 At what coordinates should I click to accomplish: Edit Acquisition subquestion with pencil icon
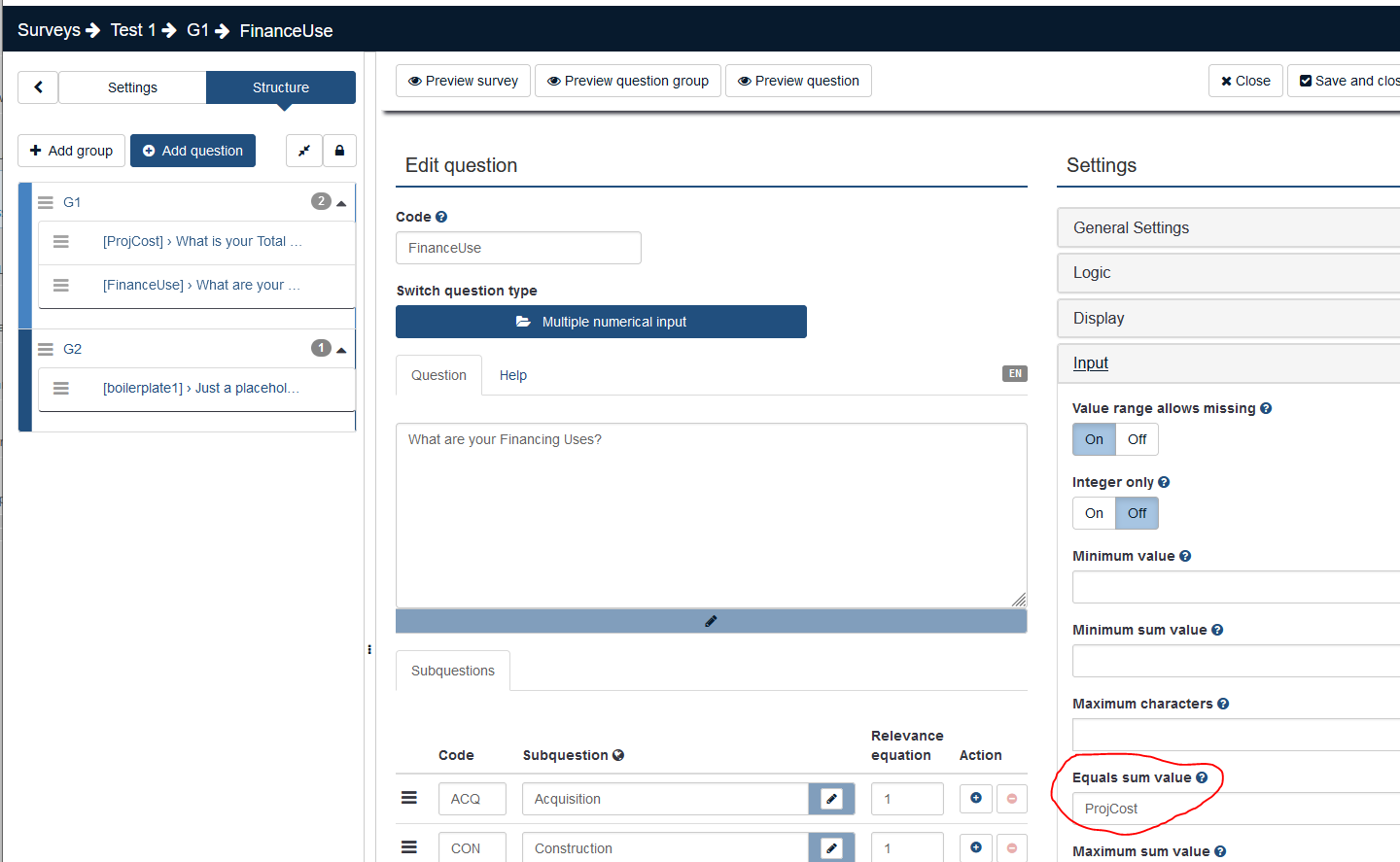831,799
